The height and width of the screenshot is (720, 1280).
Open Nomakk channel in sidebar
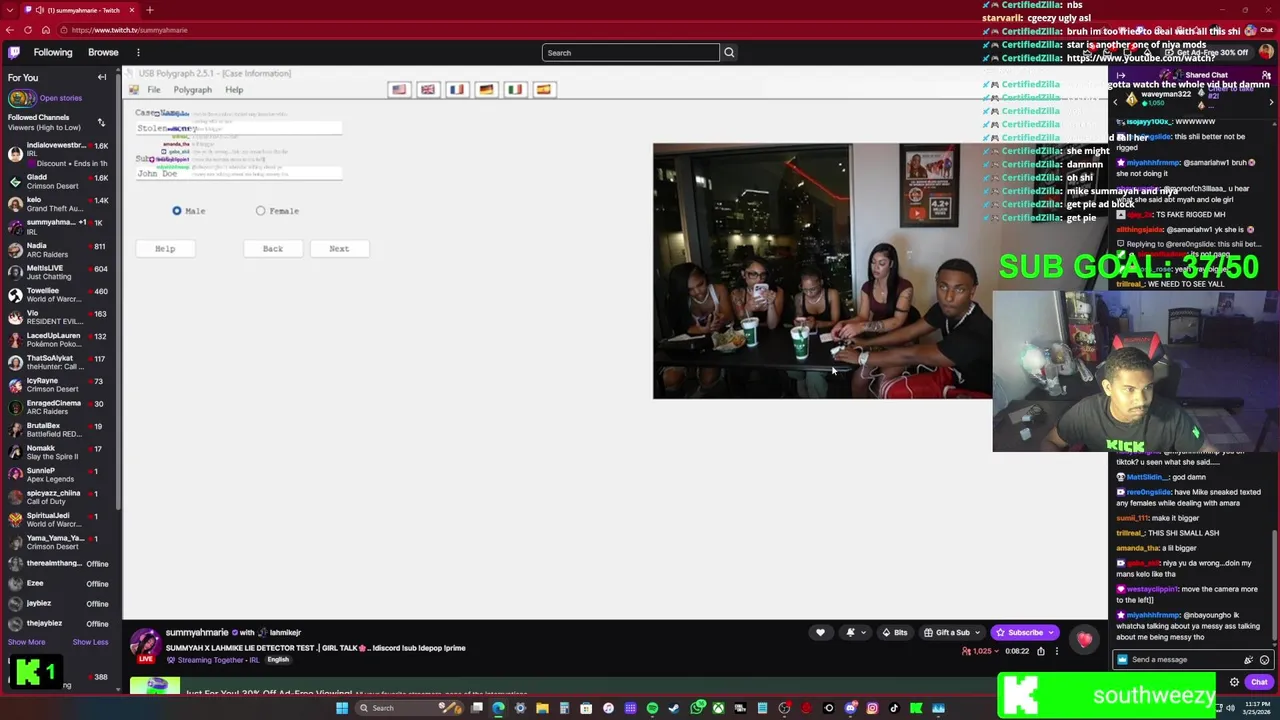click(x=58, y=452)
